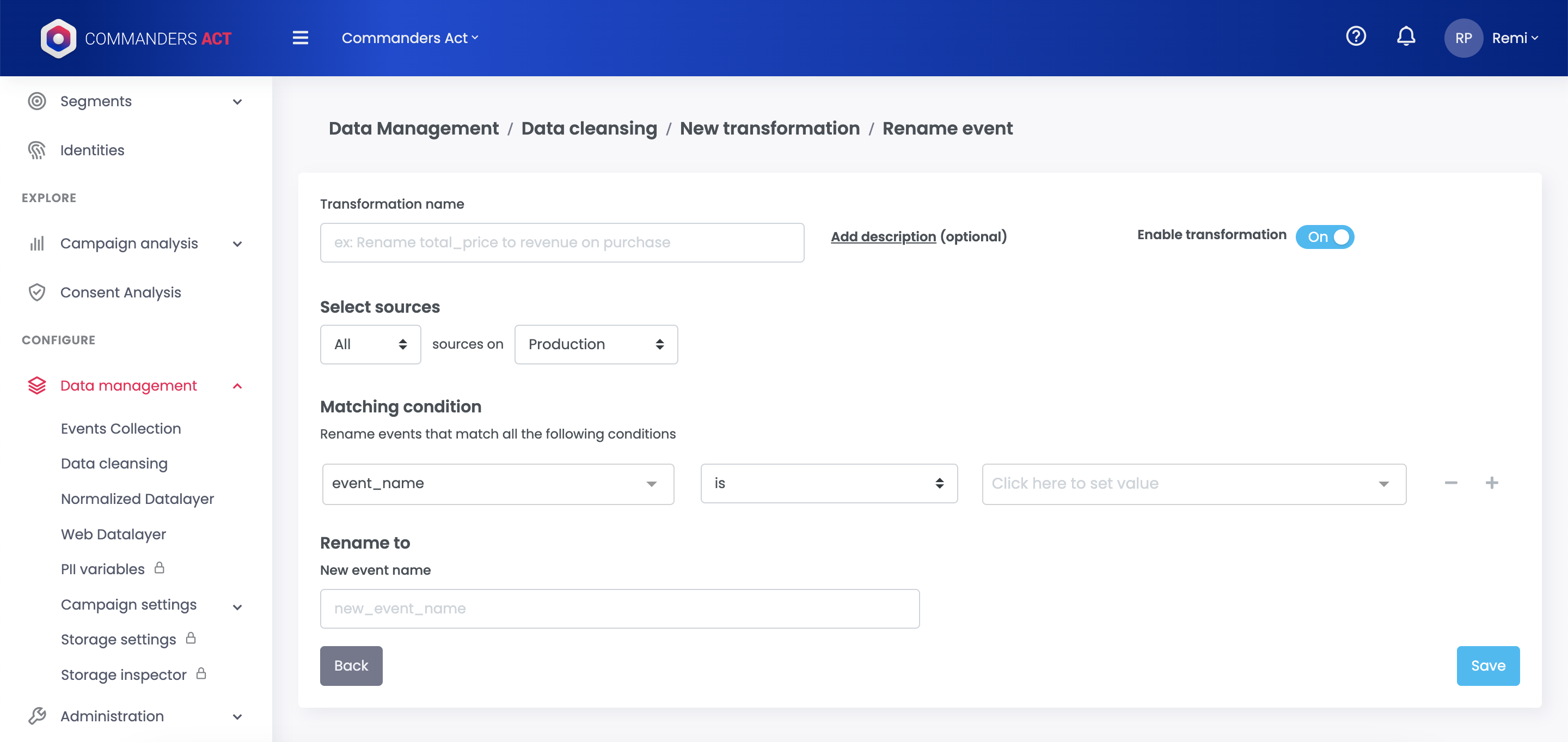Open the help question mark icon

coord(1356,37)
